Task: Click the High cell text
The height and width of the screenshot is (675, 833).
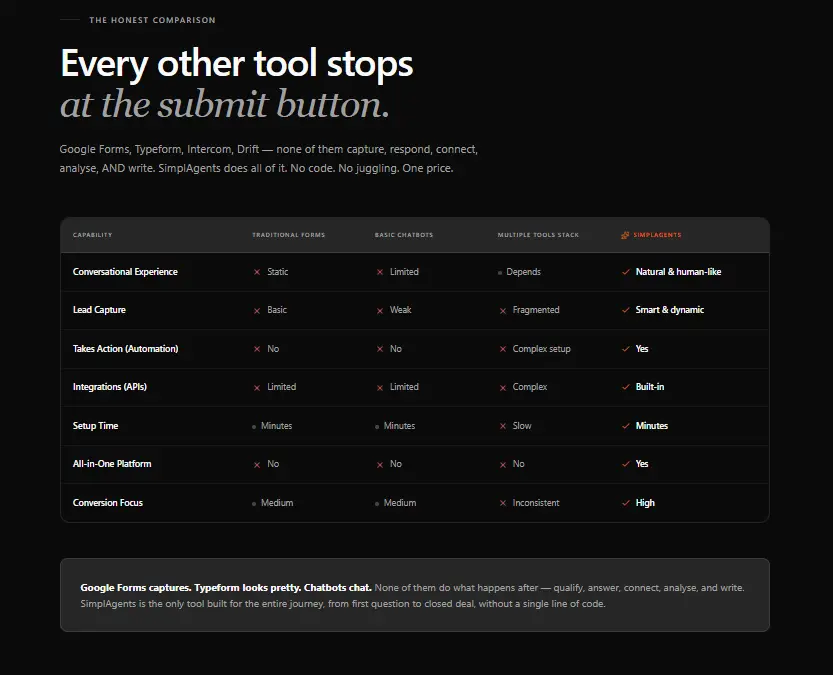Action: 645,502
